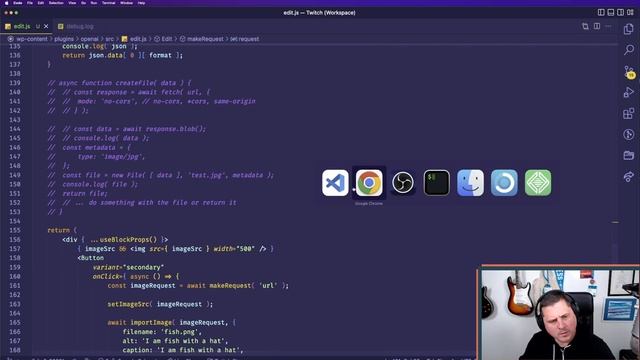Expand Edit symbol breadcrumb
Image resolution: width=640 pixels, height=360 pixels.
point(167,39)
